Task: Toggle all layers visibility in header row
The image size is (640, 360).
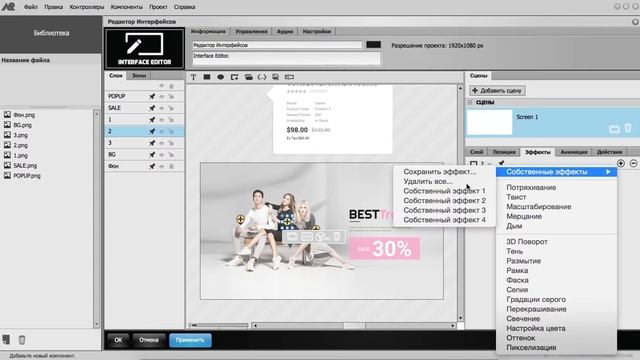Action: 162,86
